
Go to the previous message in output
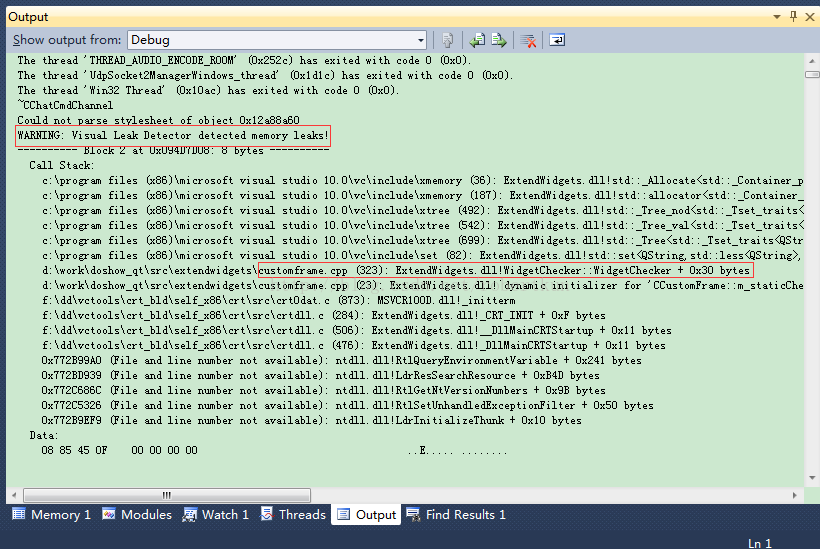tap(477, 40)
